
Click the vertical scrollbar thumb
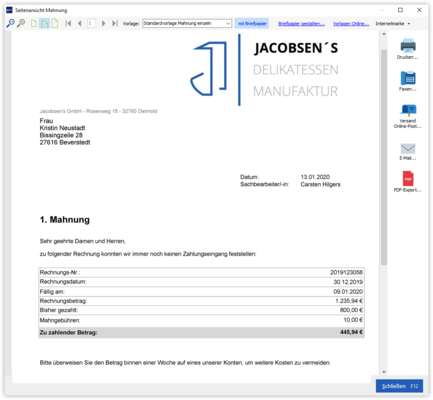pos(384,157)
